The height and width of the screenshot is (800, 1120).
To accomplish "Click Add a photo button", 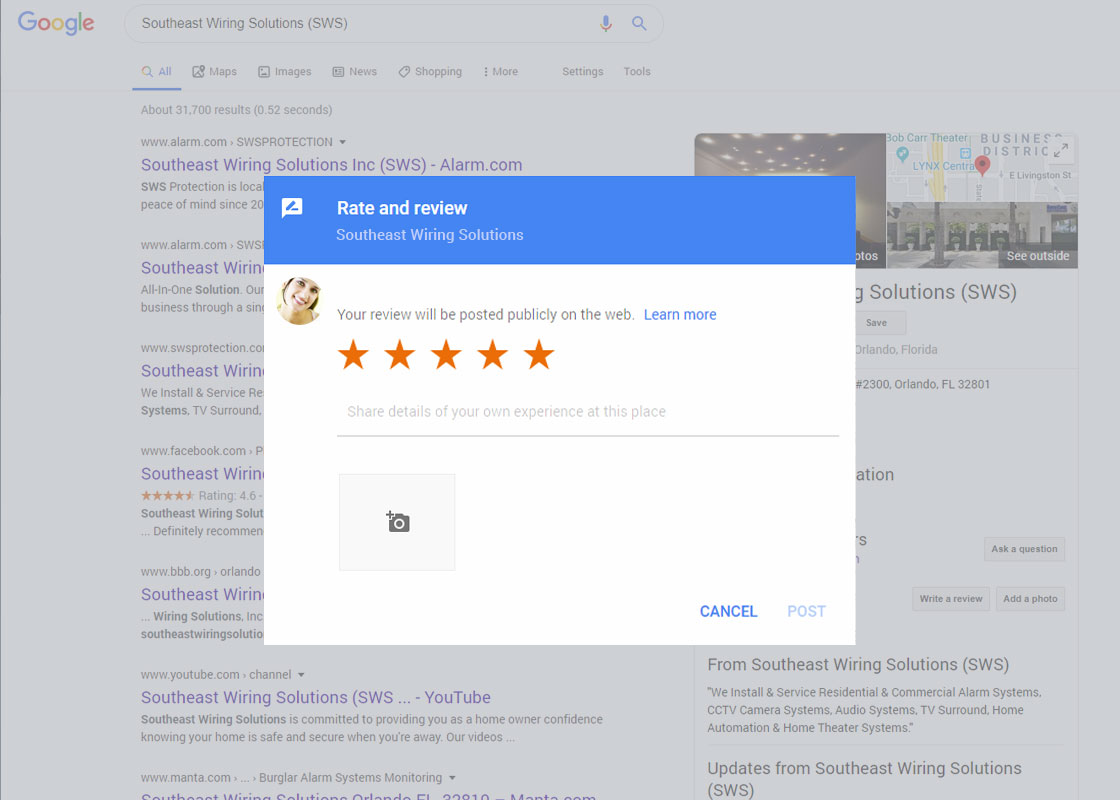I will [x=1030, y=599].
